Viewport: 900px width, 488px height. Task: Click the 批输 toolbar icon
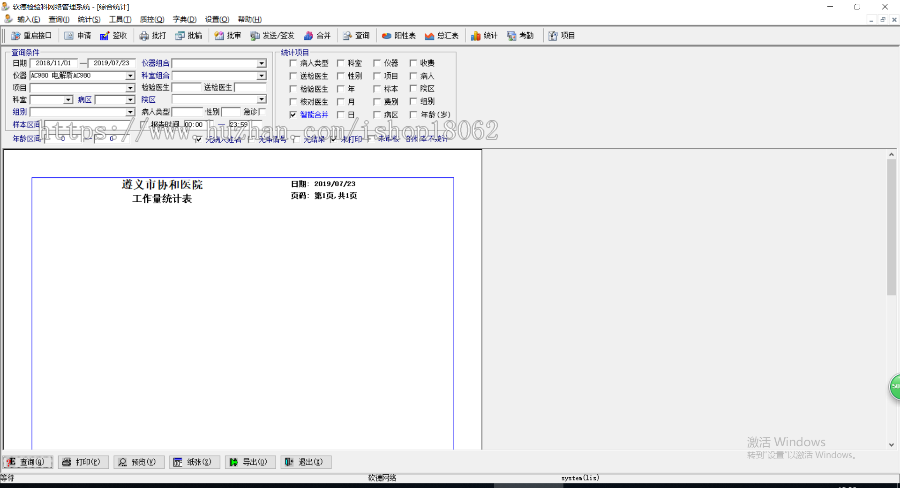tap(180, 36)
